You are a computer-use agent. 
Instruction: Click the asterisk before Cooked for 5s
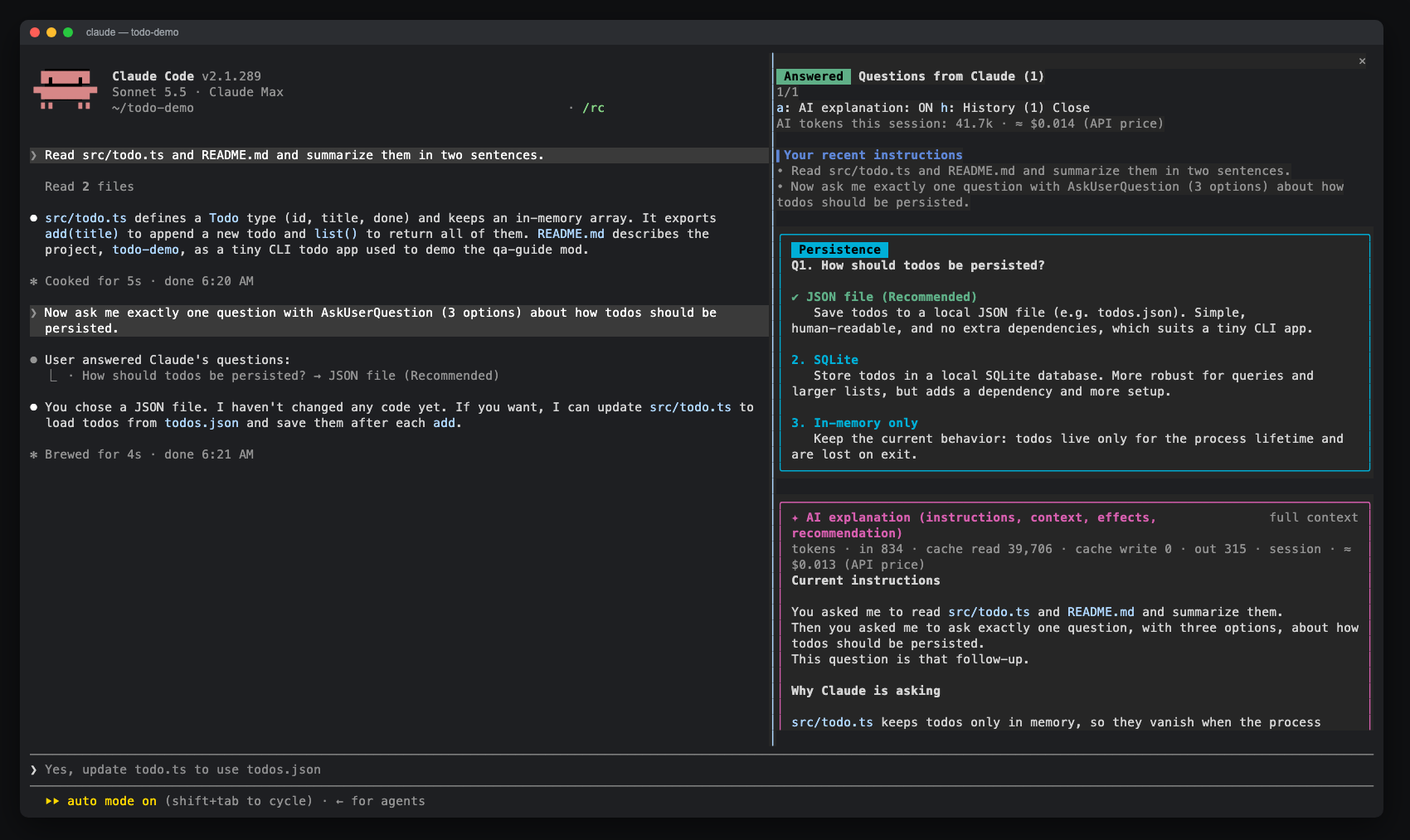coord(34,281)
